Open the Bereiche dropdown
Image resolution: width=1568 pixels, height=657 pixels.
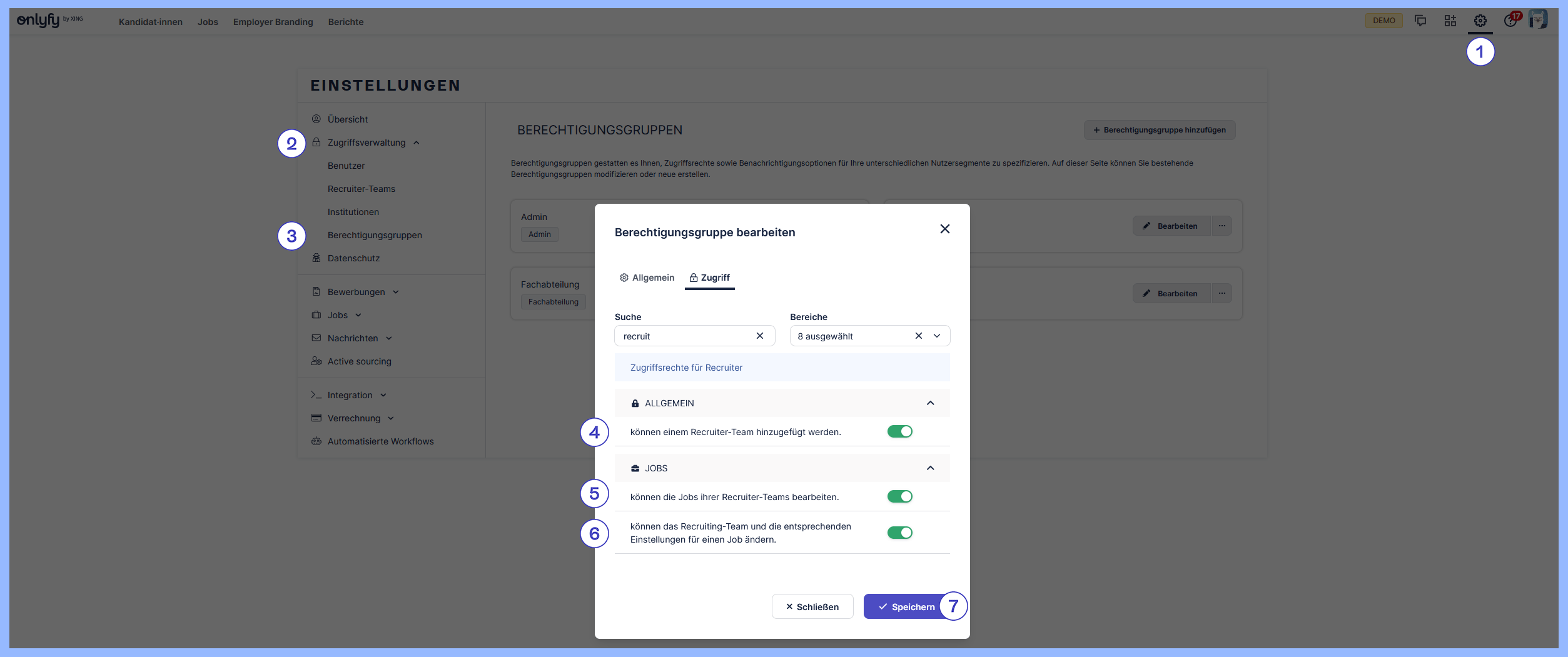coord(937,336)
